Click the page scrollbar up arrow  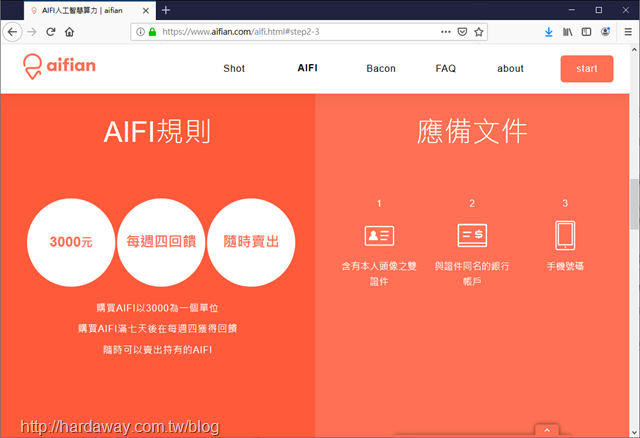(634, 49)
